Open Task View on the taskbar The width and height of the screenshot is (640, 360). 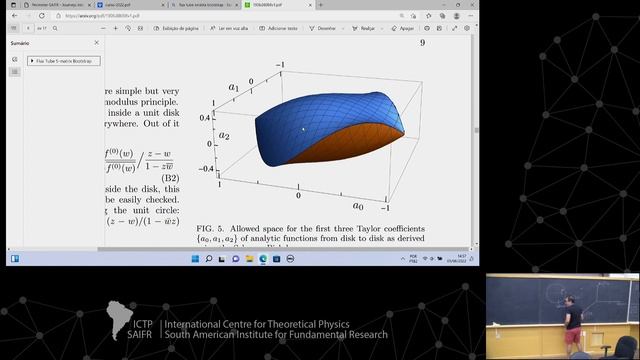tap(222, 259)
